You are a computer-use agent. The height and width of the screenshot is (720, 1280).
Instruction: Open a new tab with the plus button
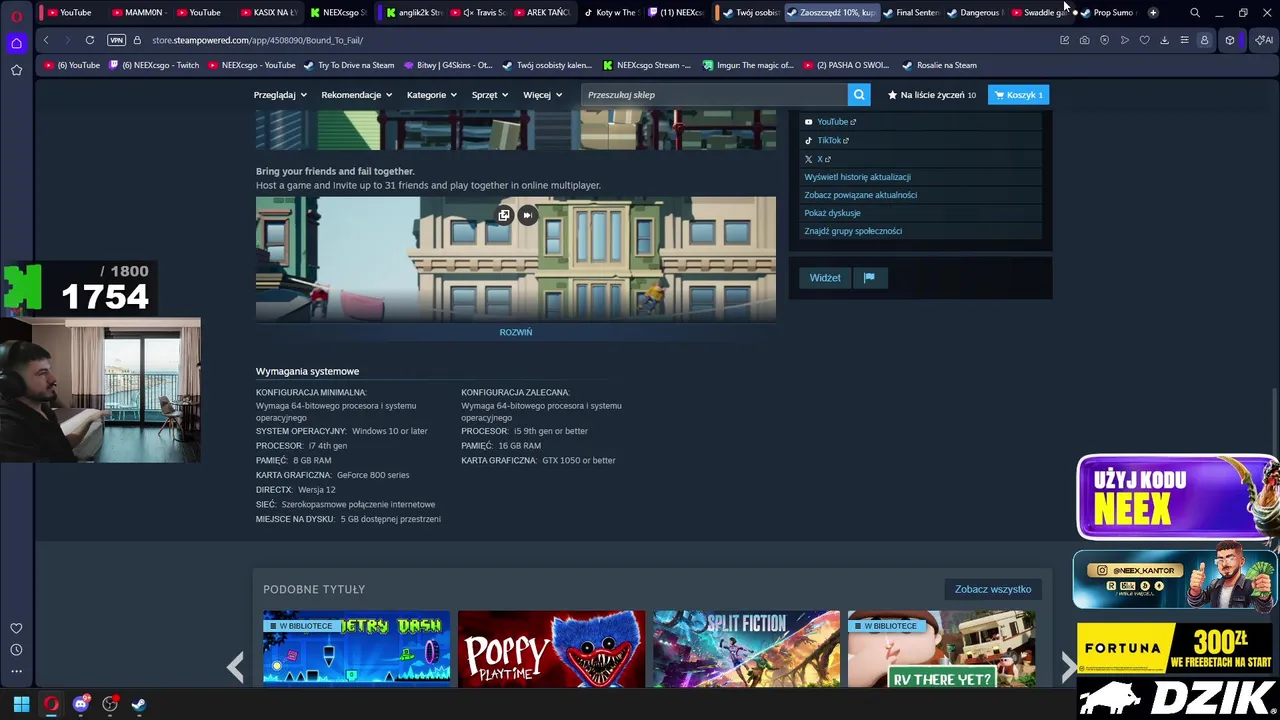1153,13
